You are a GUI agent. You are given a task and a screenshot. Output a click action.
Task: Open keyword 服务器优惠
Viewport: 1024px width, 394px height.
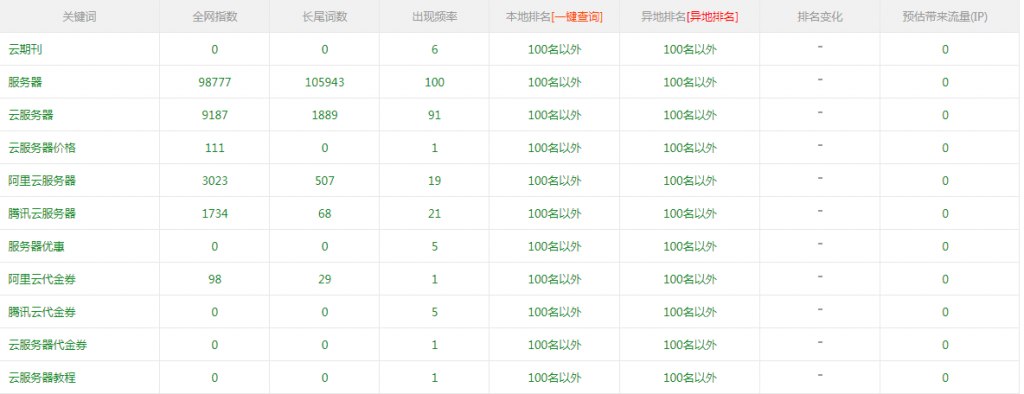[37, 246]
